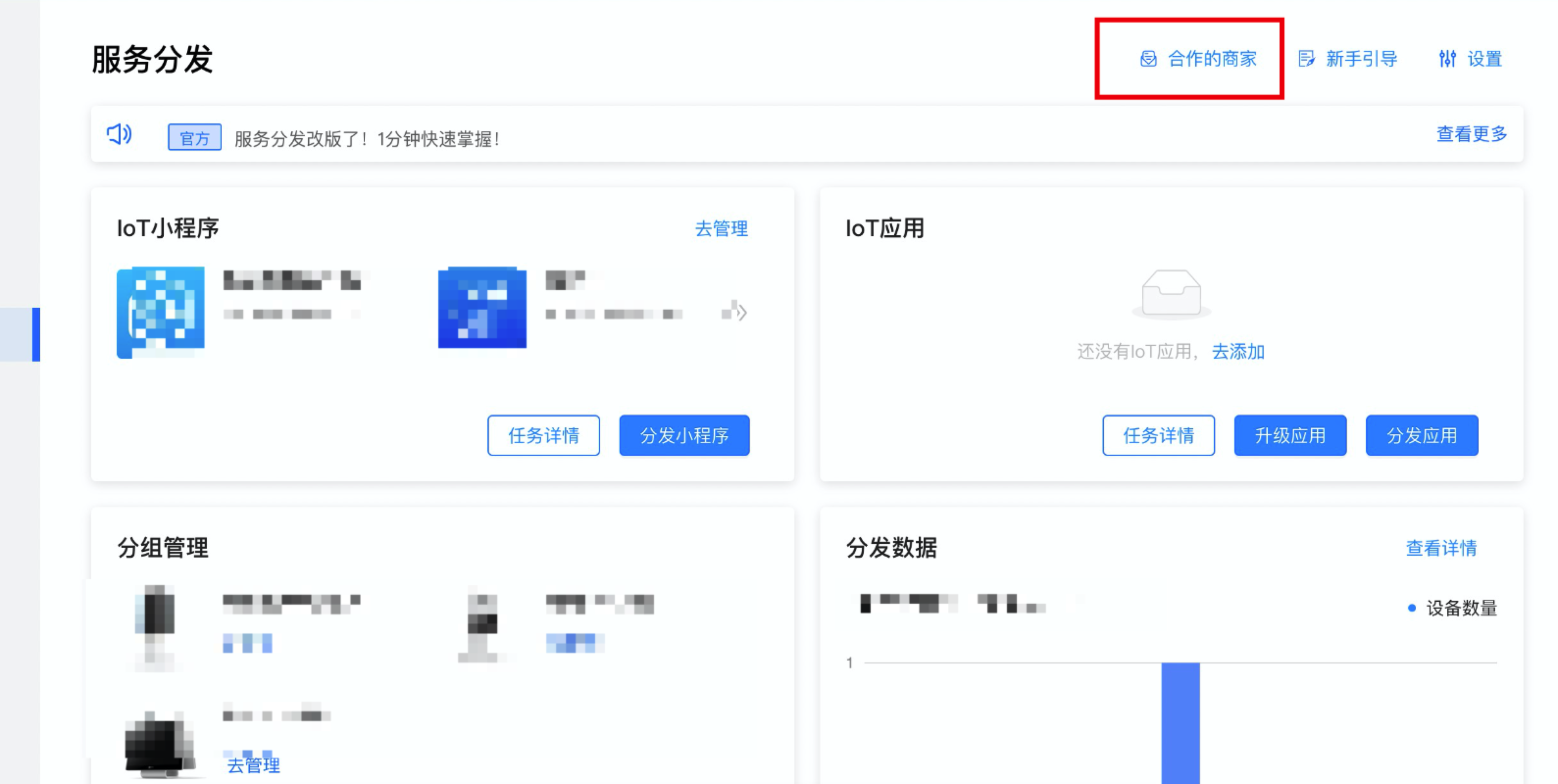Click the announcement speaker icon
This screenshot has height=784, width=1558.
pos(119,134)
